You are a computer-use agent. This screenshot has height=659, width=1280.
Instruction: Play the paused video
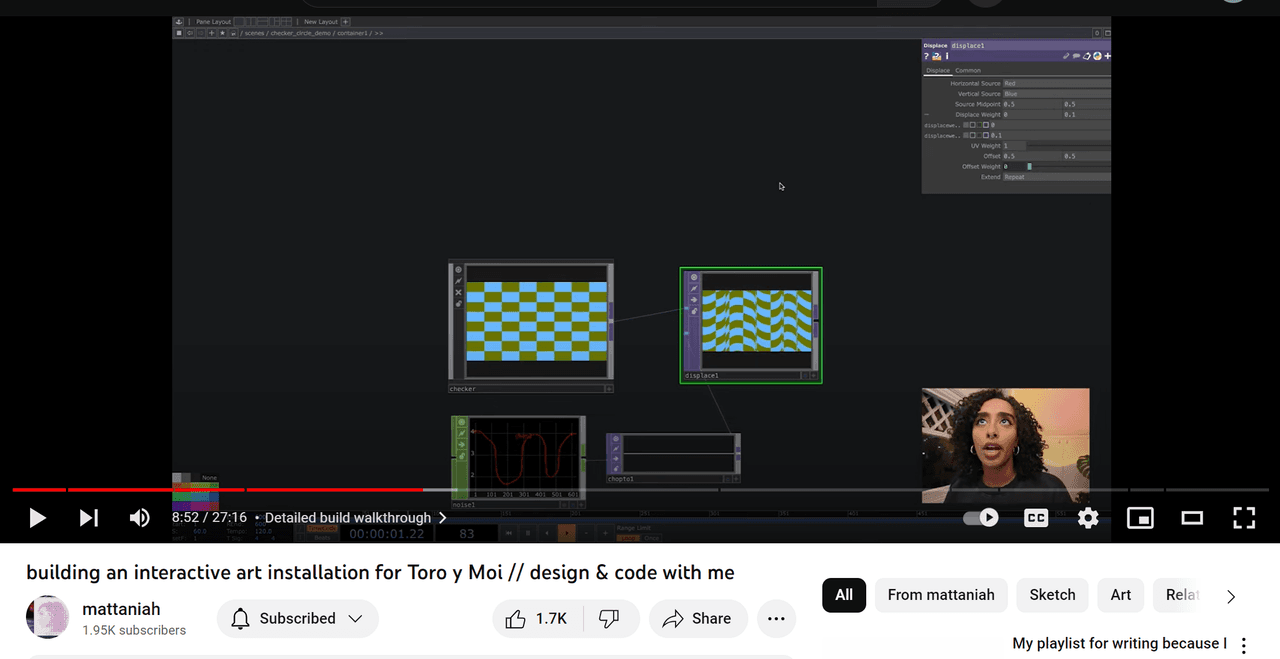pyautogui.click(x=37, y=518)
